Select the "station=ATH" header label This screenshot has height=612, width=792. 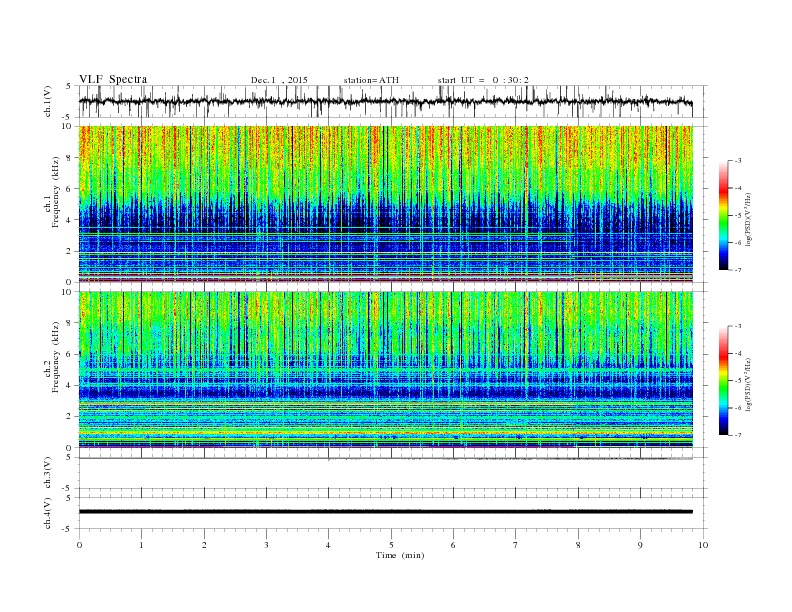pyautogui.click(x=371, y=80)
